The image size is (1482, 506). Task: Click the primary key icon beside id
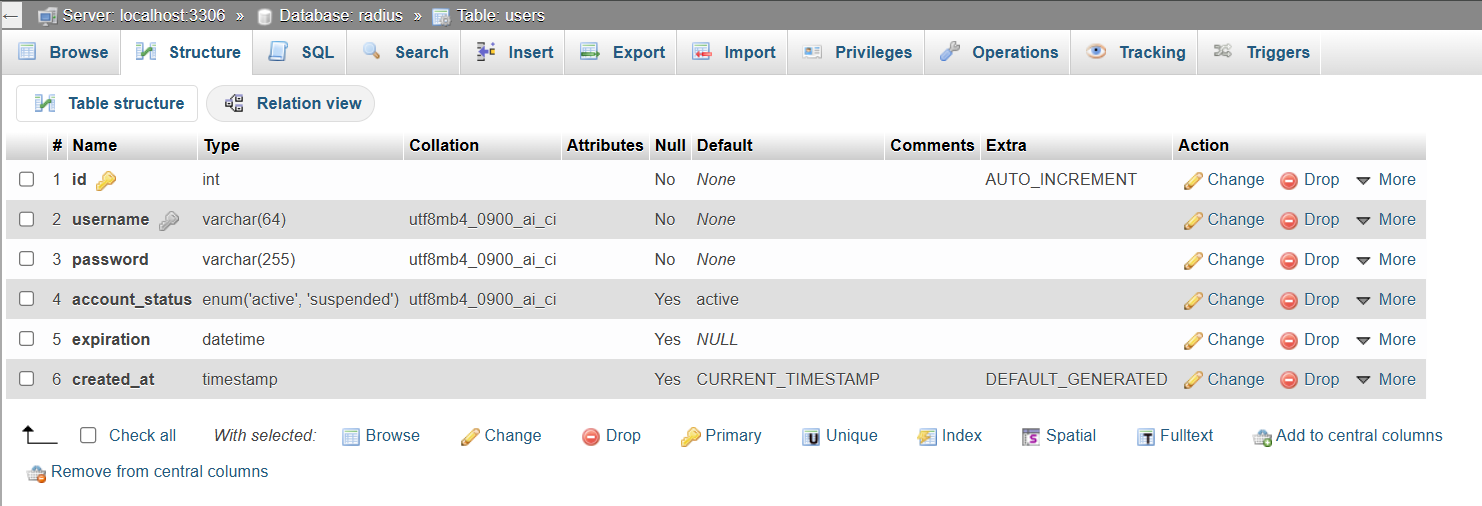pos(106,180)
